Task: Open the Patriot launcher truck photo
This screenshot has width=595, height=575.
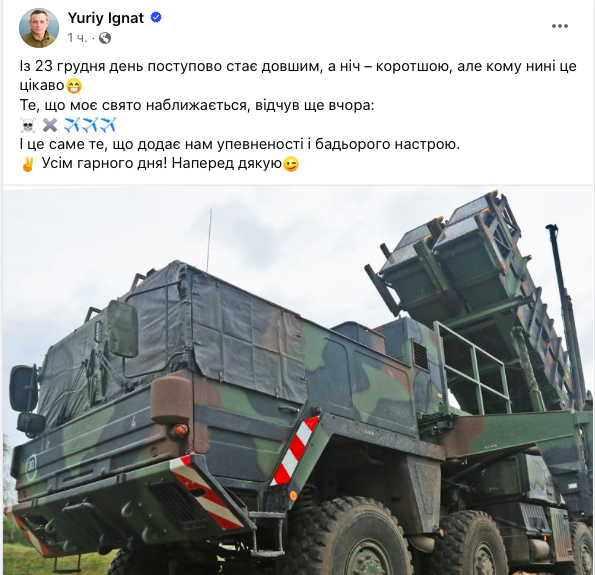Action: (298, 380)
